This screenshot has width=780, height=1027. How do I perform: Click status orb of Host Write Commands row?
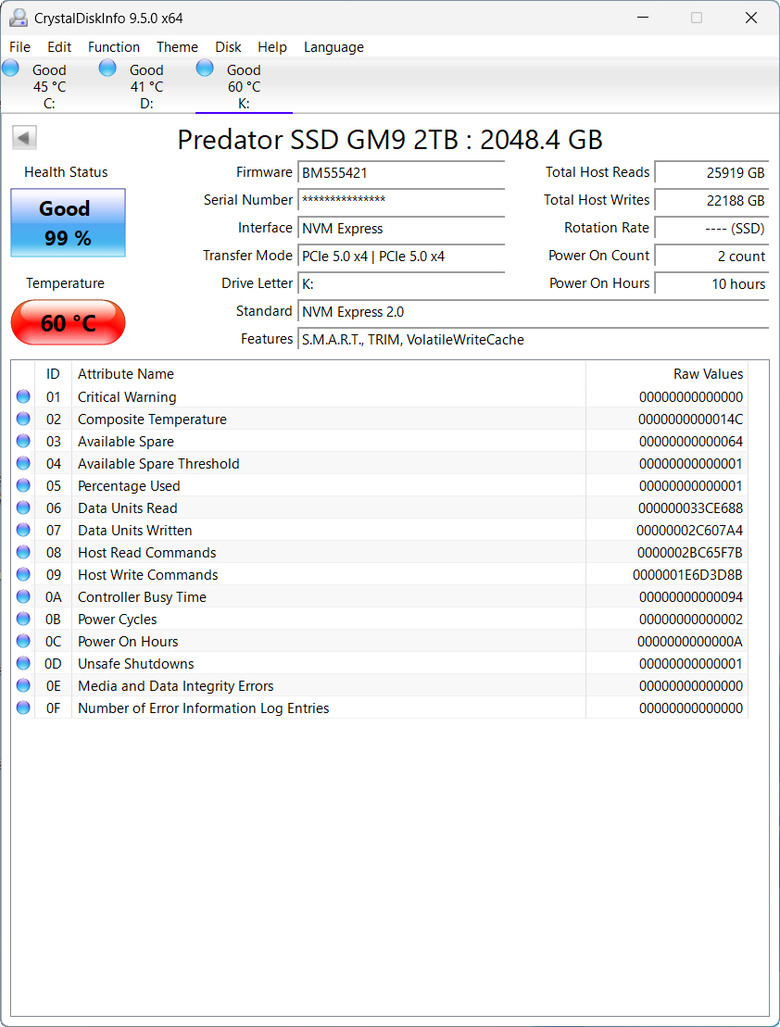point(23,574)
